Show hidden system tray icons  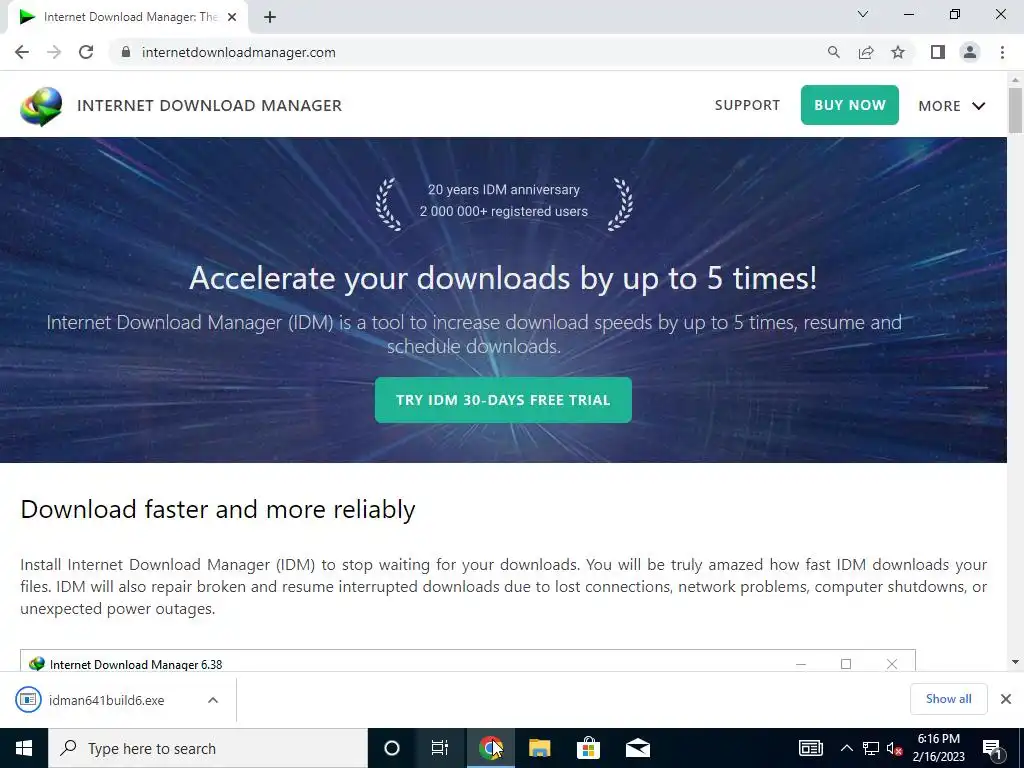(x=846, y=748)
